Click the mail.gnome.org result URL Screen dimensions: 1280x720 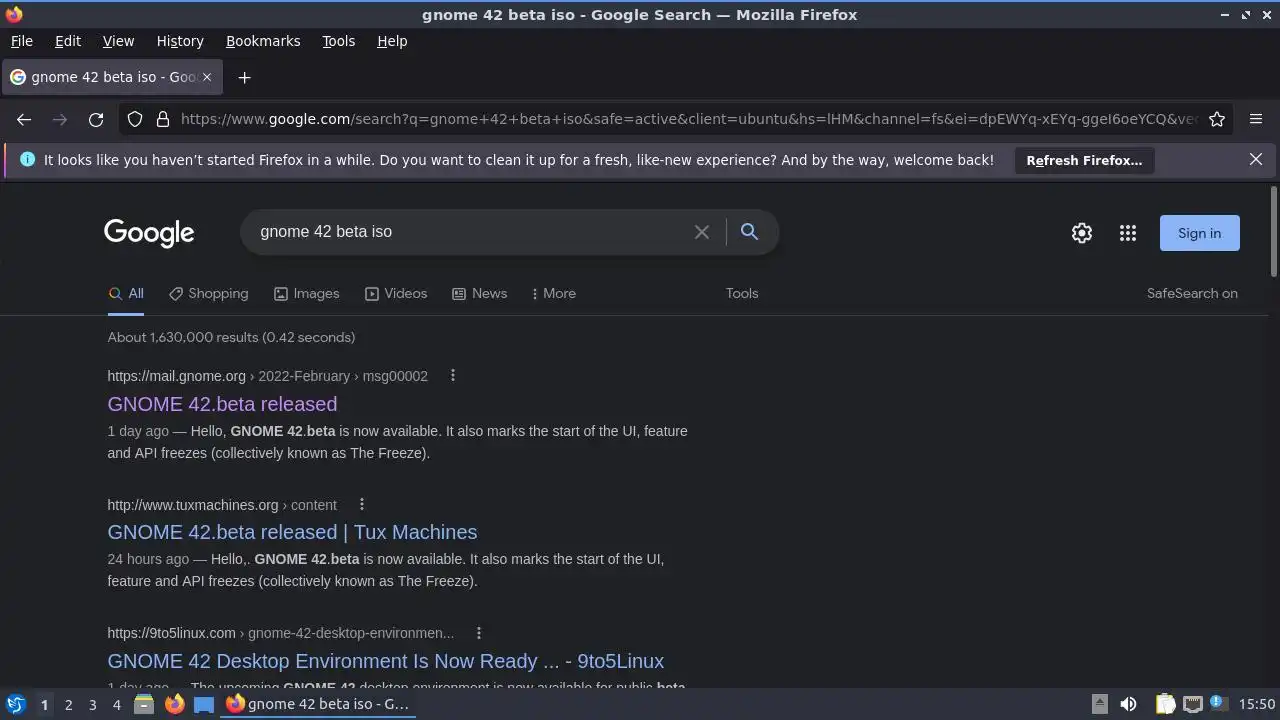pyautogui.click(x=267, y=376)
